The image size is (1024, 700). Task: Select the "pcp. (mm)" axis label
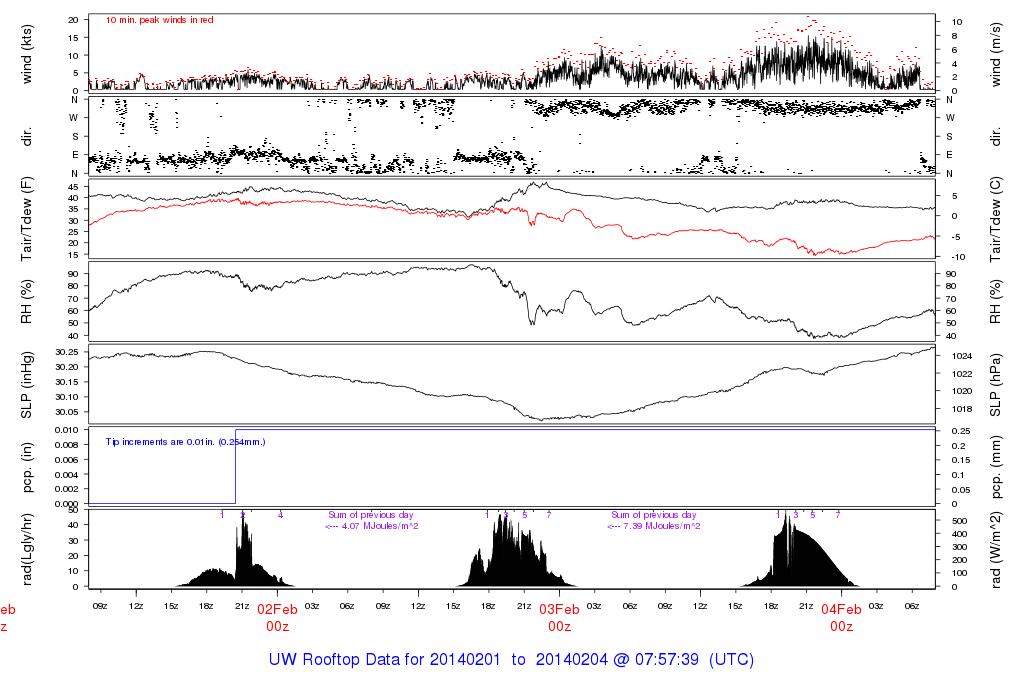pos(995,468)
